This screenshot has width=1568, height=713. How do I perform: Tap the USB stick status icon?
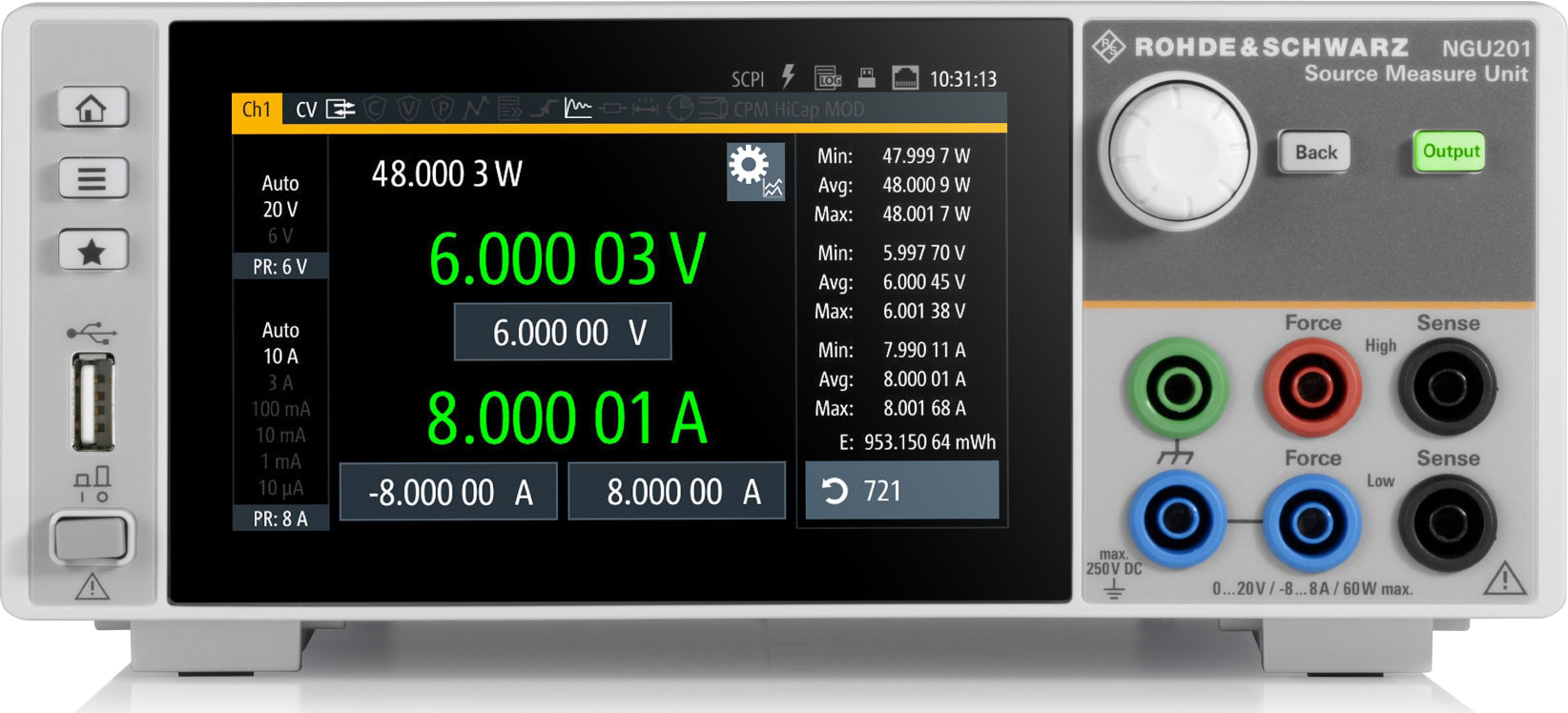867,78
